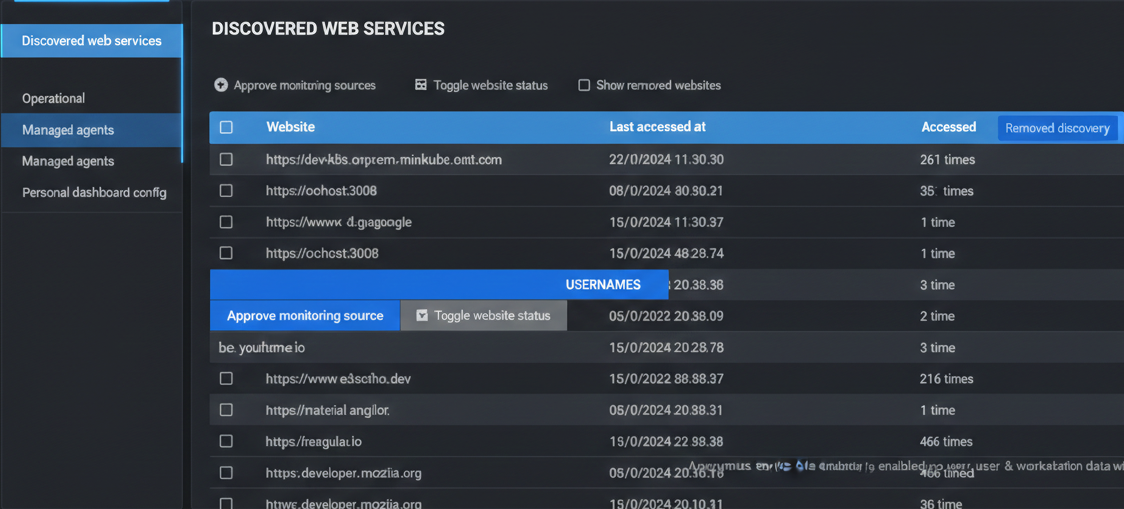Open Discovered web services in the sidebar

pos(91,41)
